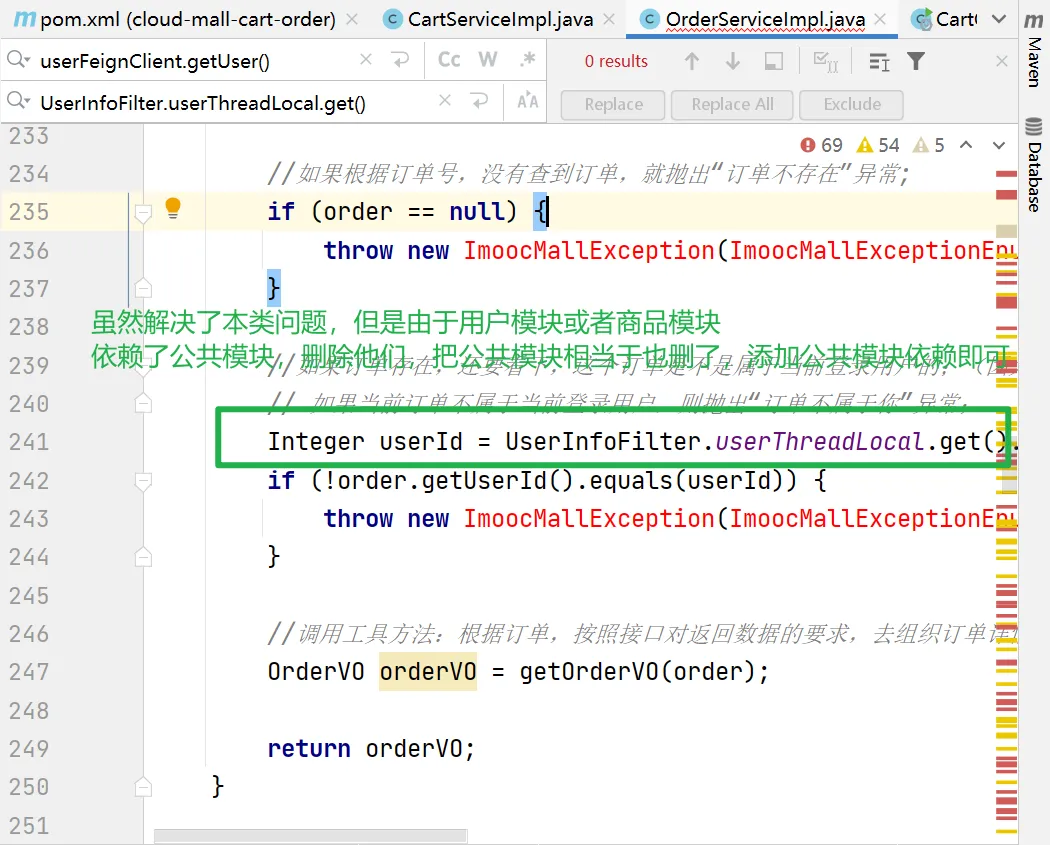Click ImoocMallException on line 236

point(589,250)
